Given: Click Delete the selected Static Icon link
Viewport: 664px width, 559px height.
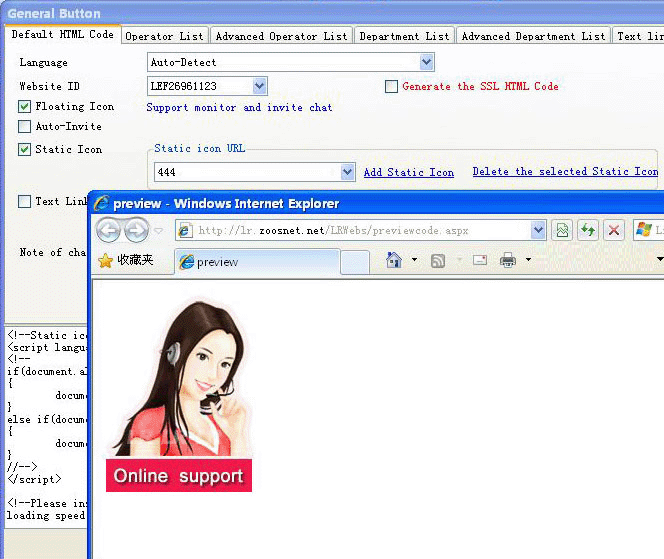Looking at the screenshot, I should coord(565,172).
